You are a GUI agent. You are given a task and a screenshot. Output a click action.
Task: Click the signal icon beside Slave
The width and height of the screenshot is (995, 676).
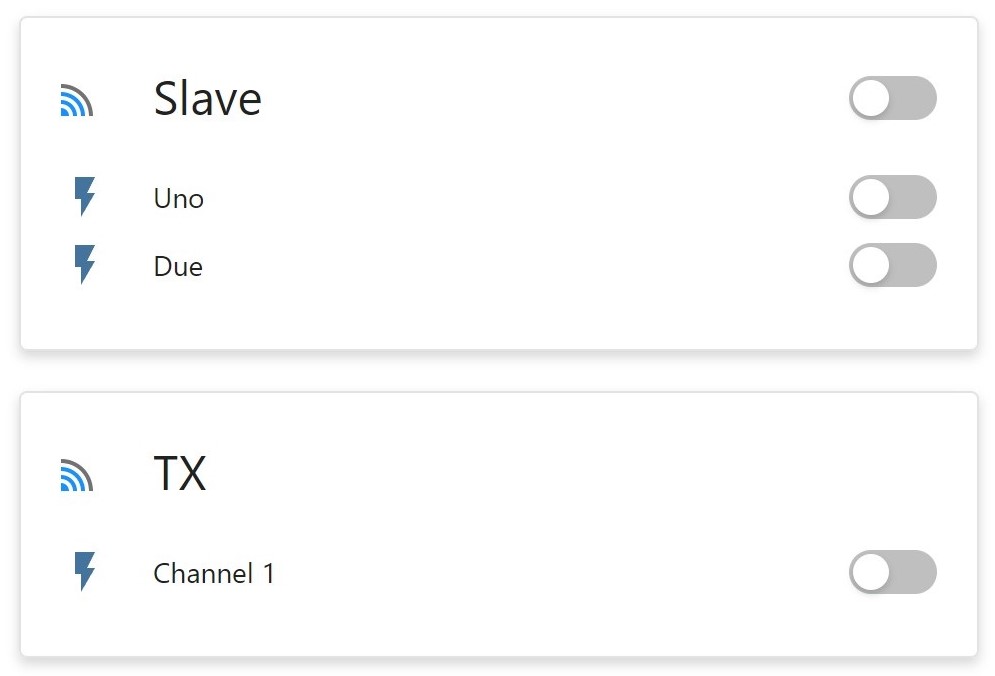(76, 101)
